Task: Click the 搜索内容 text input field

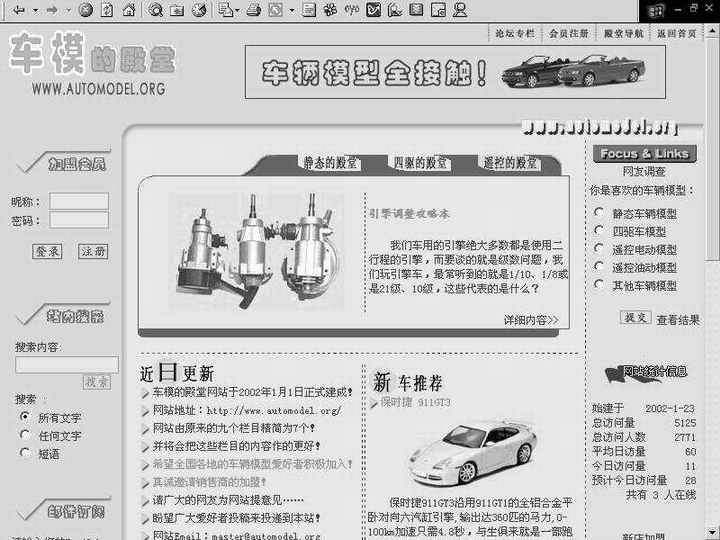Action: (x=67, y=365)
